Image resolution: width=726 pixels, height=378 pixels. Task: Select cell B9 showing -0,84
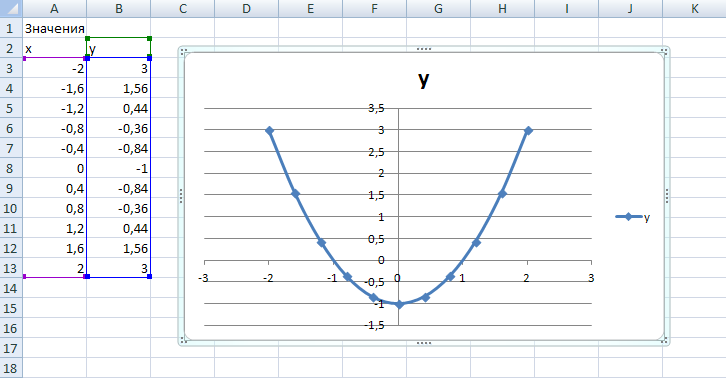click(x=119, y=188)
